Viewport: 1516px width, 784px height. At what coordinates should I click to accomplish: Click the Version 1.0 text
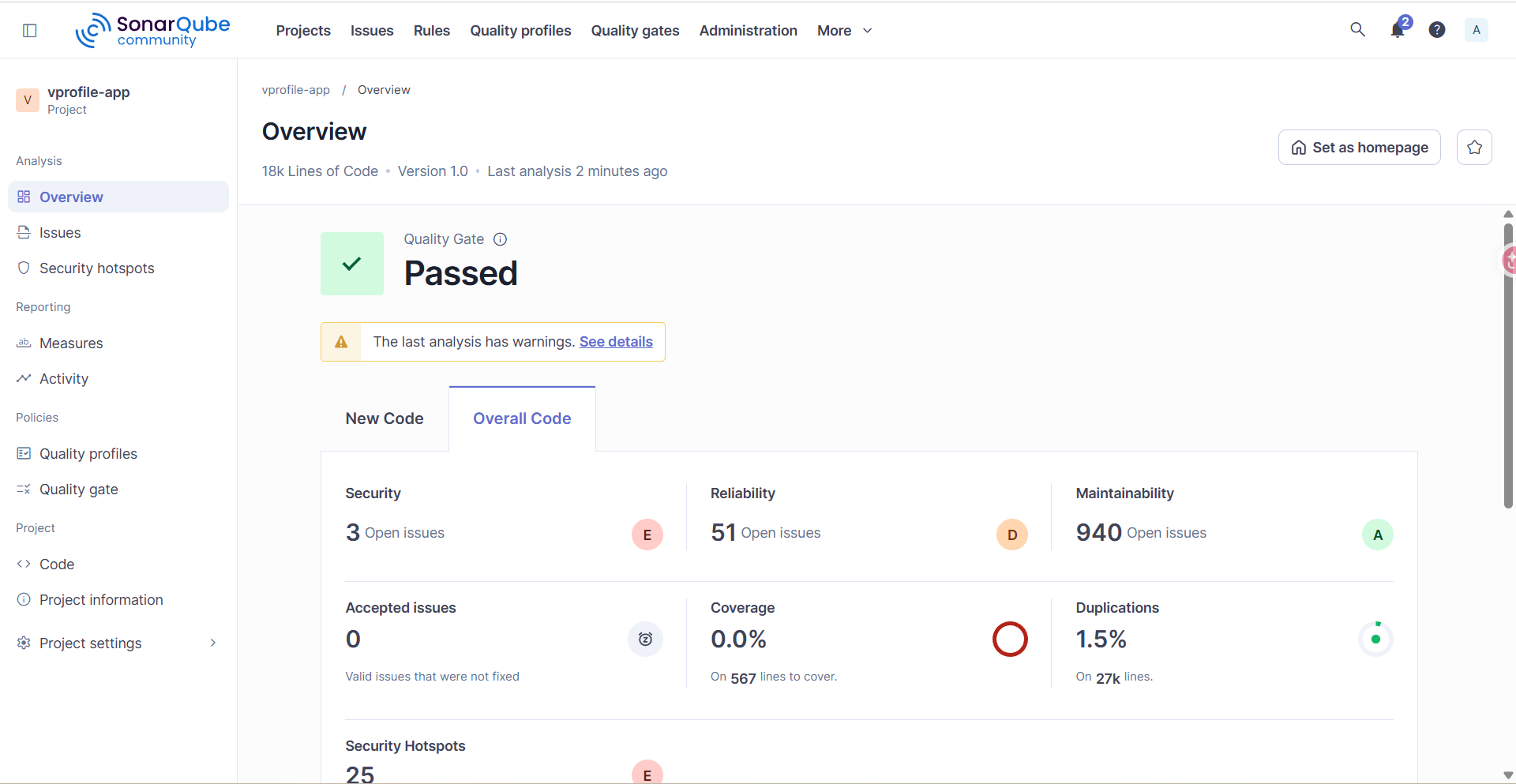(433, 171)
